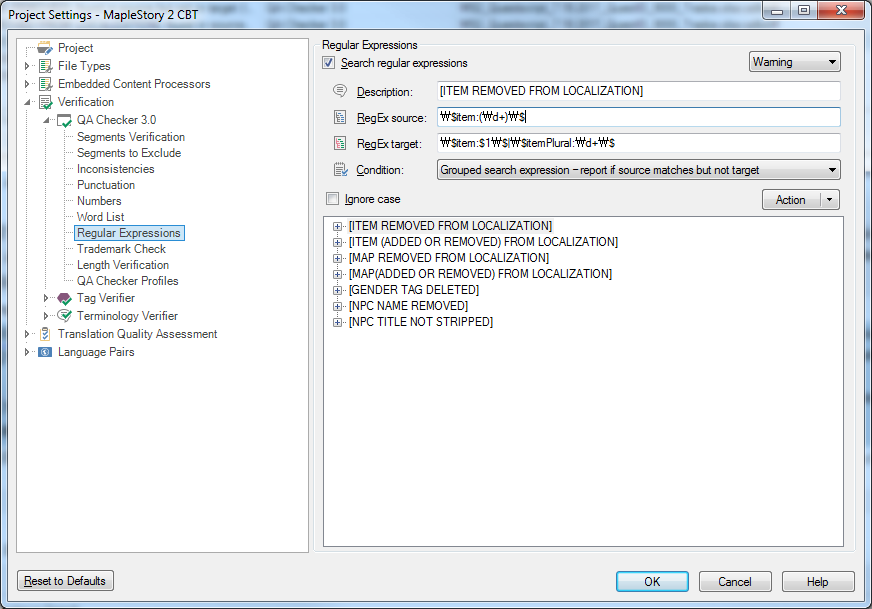Viewport: 872px width, 609px height.
Task: Select Regular Expressions tree item
Action: 129,233
